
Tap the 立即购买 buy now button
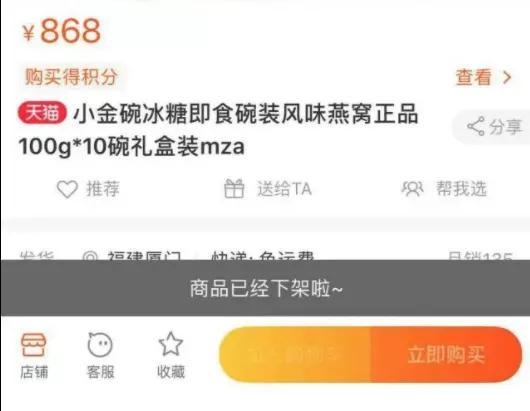pos(446,355)
